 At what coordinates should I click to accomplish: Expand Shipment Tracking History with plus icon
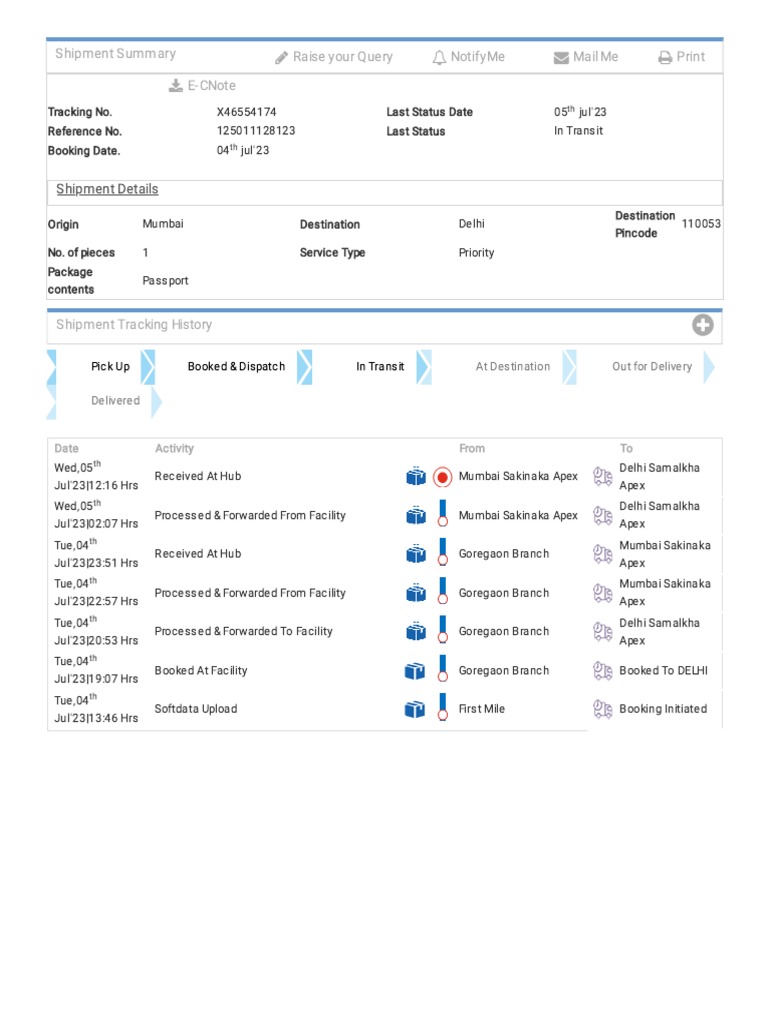coord(703,325)
